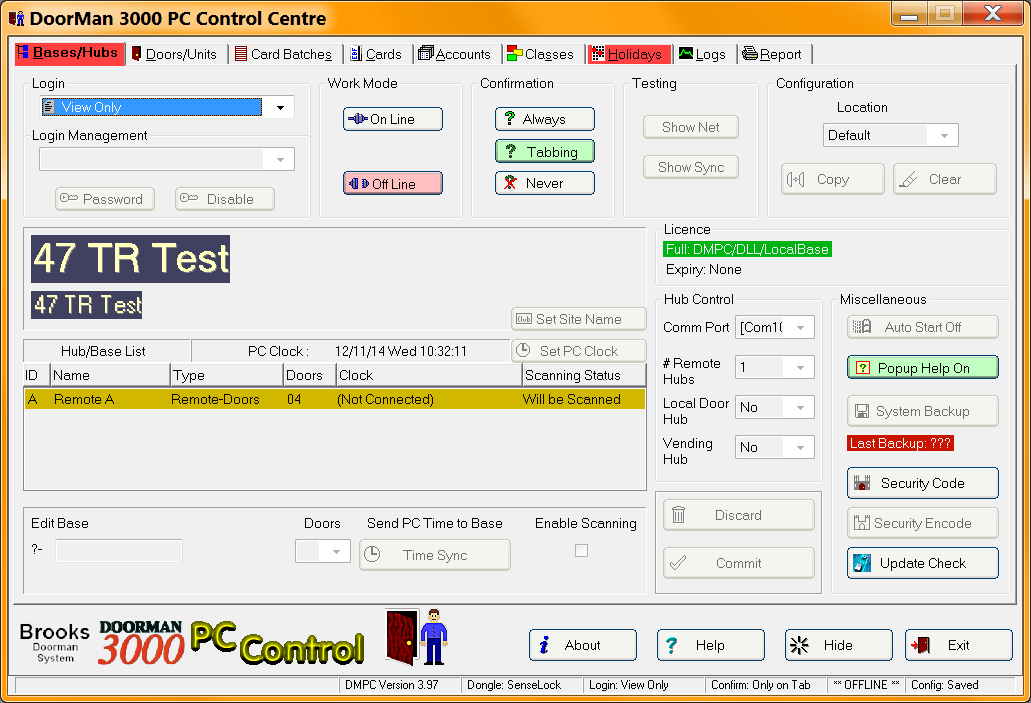
Task: Click the Help question mark icon
Action: [x=671, y=645]
